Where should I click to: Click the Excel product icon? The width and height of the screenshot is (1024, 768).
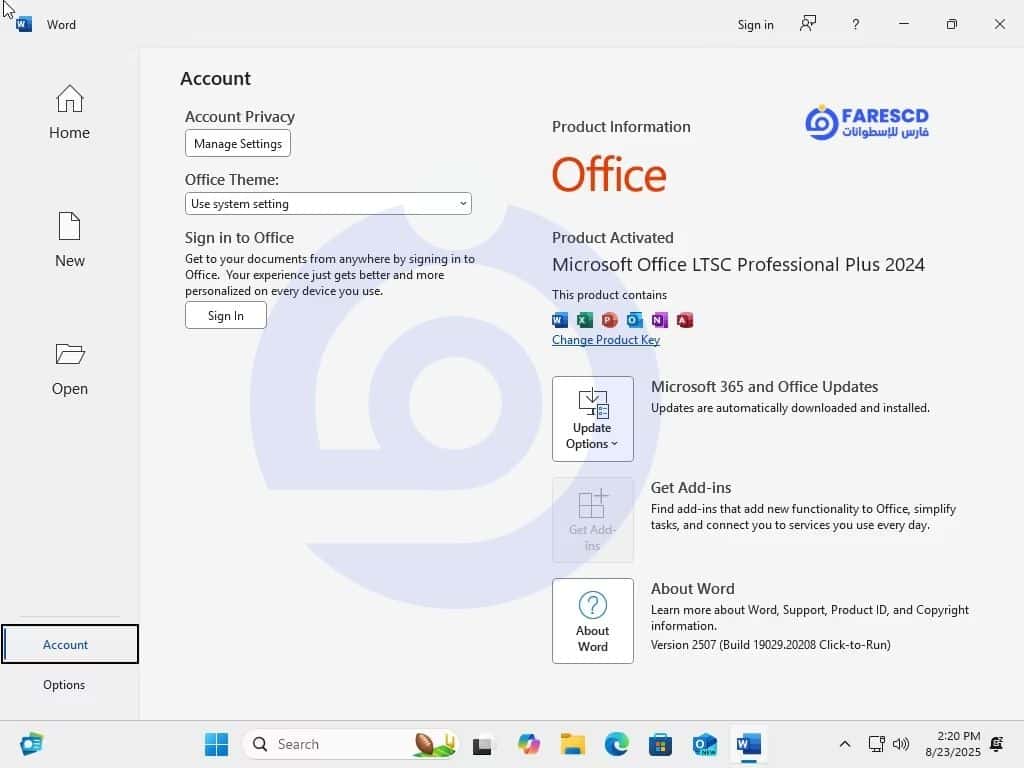coord(584,320)
